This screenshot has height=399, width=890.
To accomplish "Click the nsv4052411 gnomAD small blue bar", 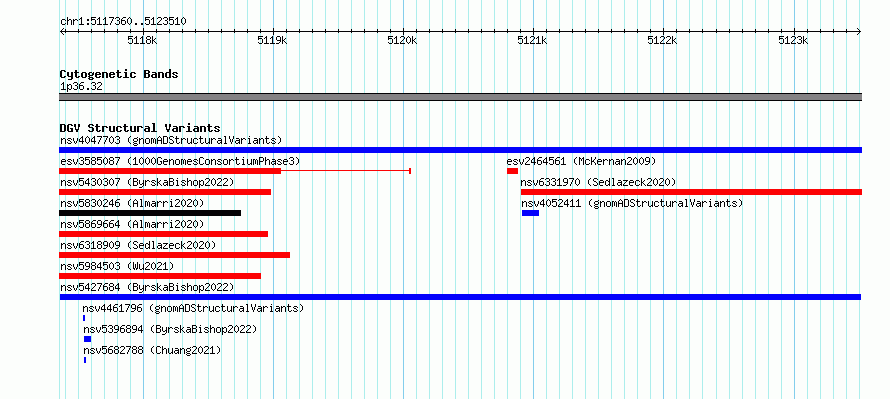I will click(530, 213).
